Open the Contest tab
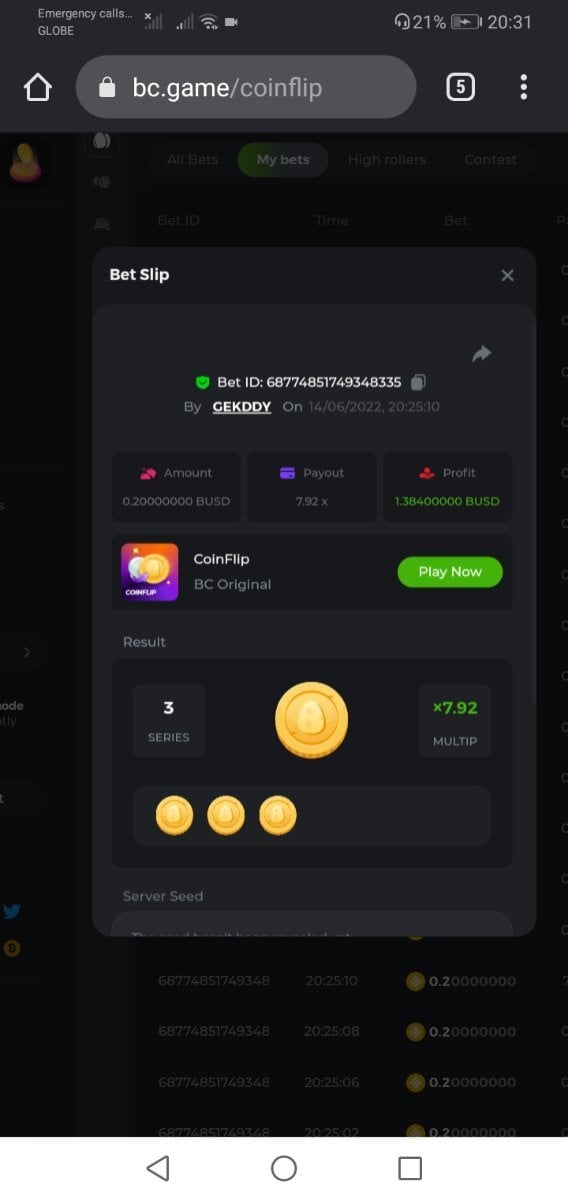Screen dimensions: 568x1200 click(491, 160)
